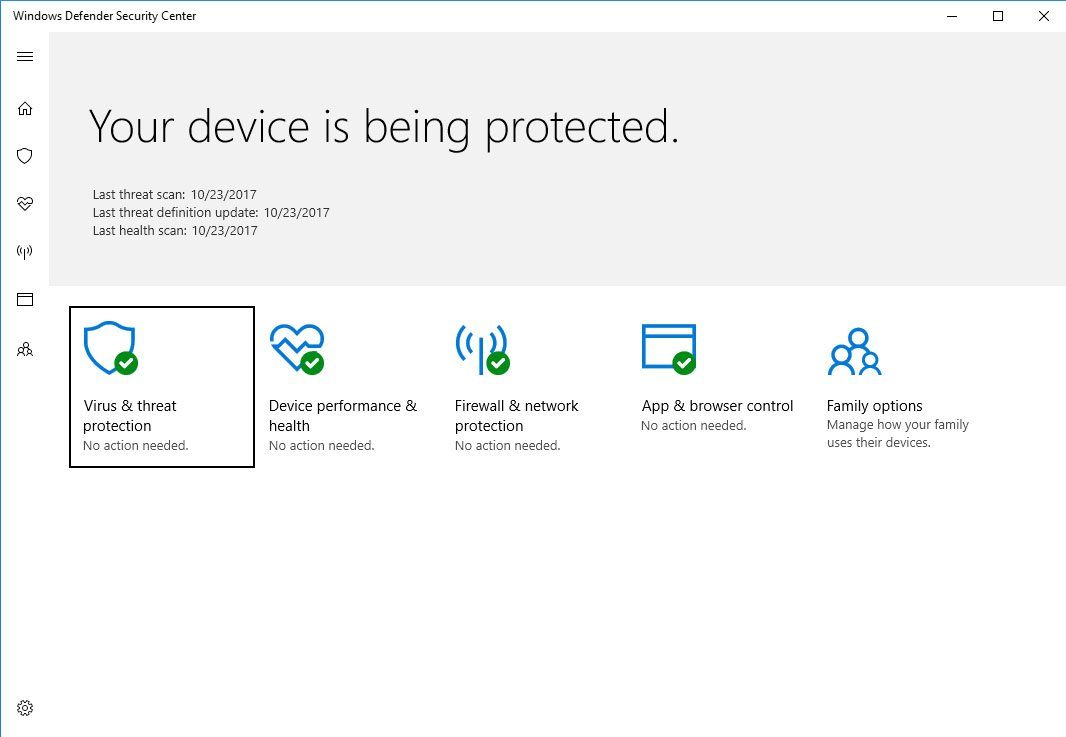This screenshot has width=1066, height=737.
Task: Click the Last threat scan date text
Action: point(174,194)
